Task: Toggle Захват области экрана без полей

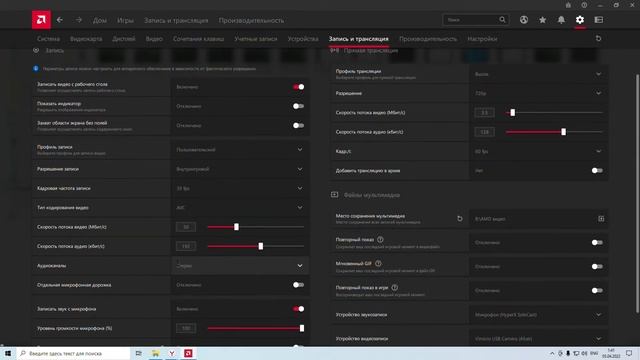Action: (298, 125)
